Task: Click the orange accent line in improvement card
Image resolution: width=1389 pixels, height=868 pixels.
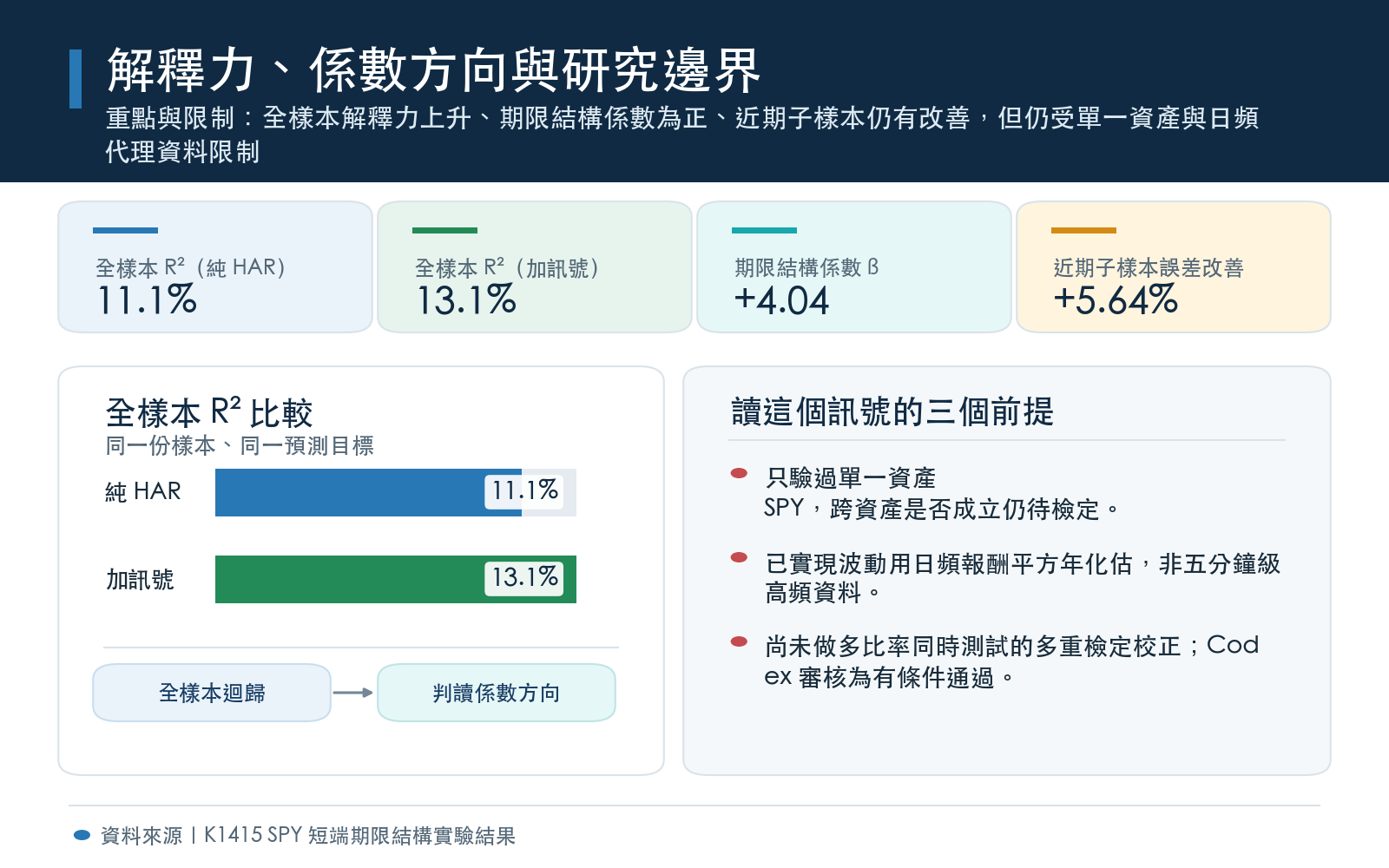Action: pyautogui.click(x=1083, y=230)
